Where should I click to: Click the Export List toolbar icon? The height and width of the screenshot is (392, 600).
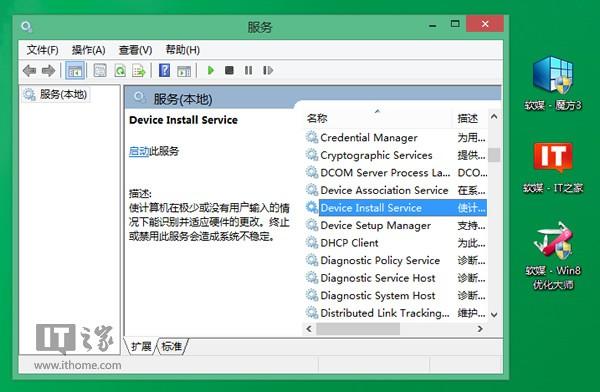pos(139,71)
